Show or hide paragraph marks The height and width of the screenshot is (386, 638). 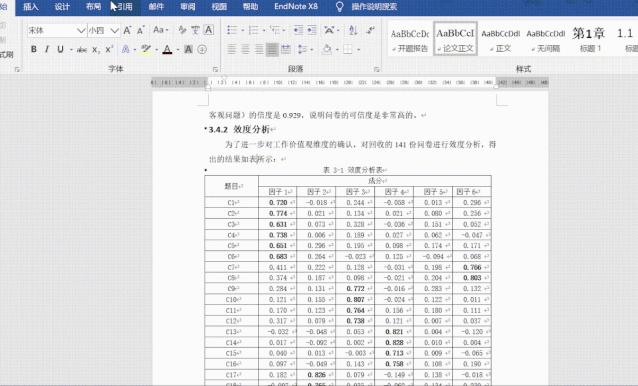(x=370, y=30)
